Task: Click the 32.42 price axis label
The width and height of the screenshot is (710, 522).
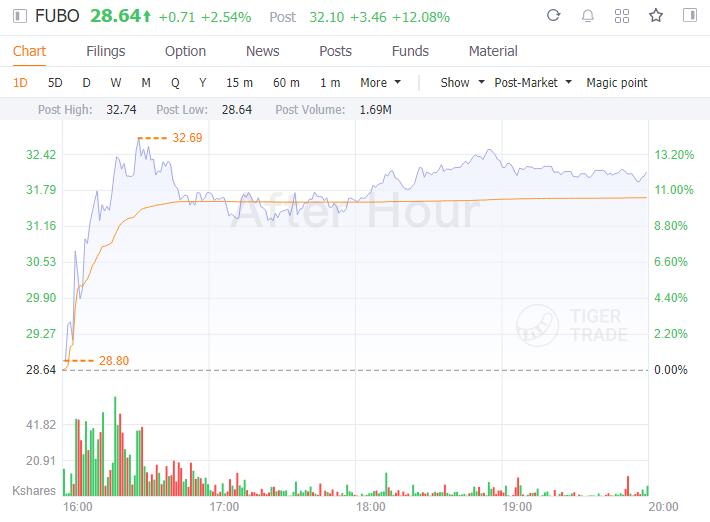Action: point(41,155)
